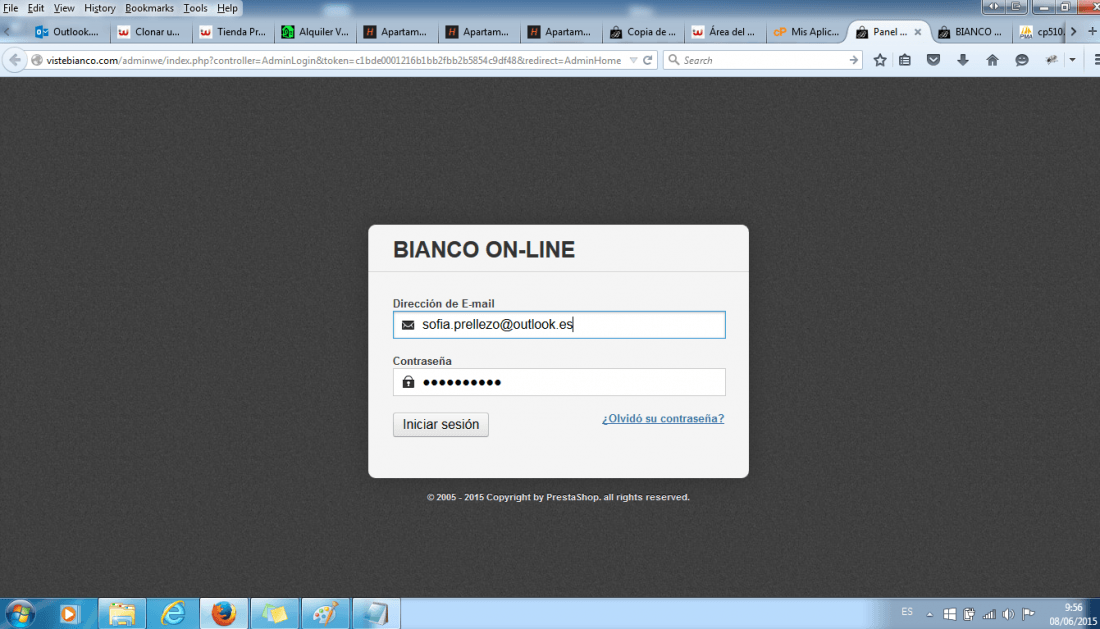Click the lock icon in password field
This screenshot has height=629, width=1100.
coord(408,382)
